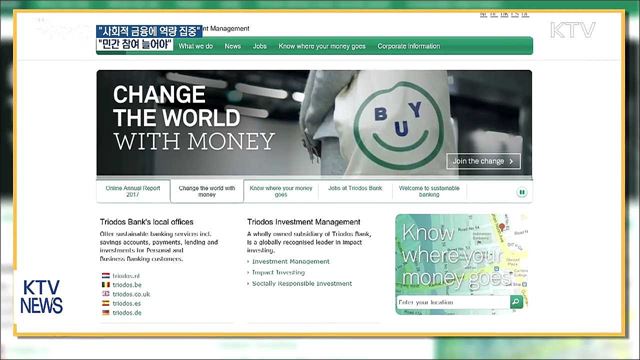
Task: Click the Enter your location field
Action: tap(453, 302)
